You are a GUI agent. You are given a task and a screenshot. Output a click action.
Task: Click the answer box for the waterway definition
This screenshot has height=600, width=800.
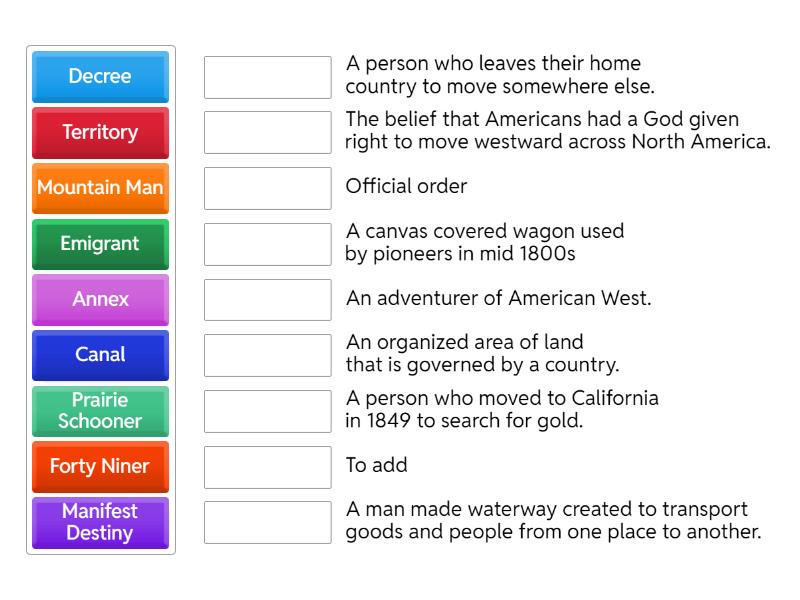[266, 522]
